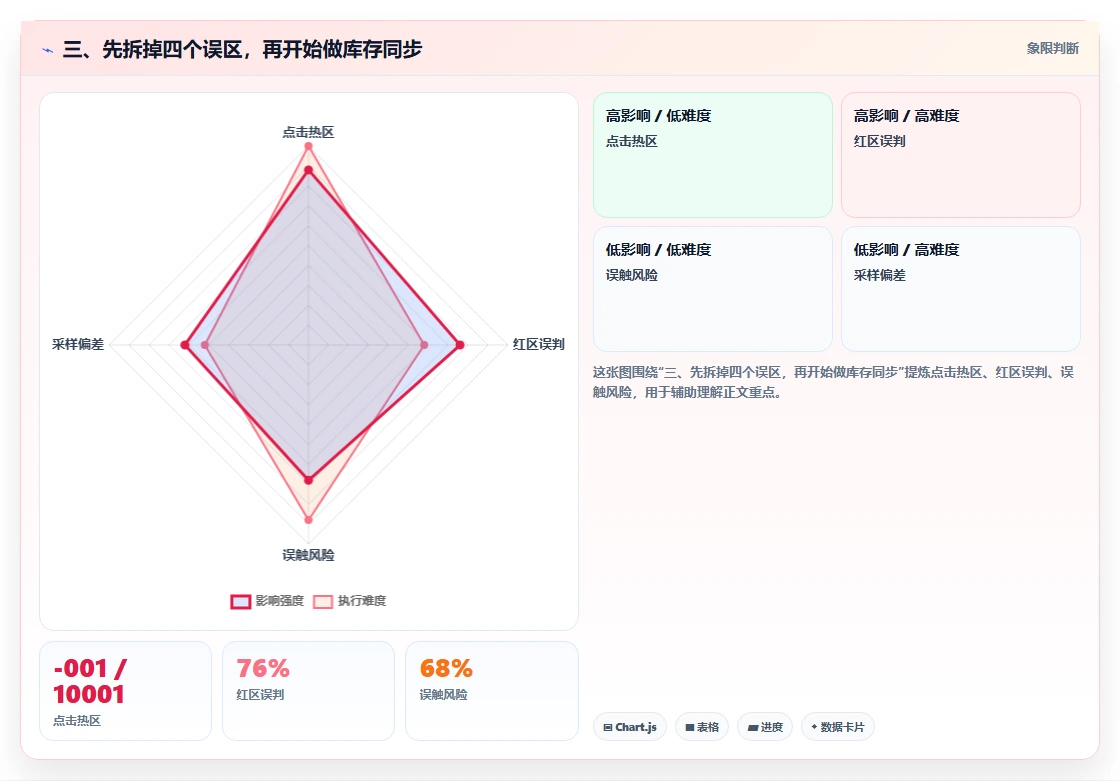The image size is (1120, 781).
Task: Click the -001 / 10001 stat value
Action: click(x=90, y=681)
